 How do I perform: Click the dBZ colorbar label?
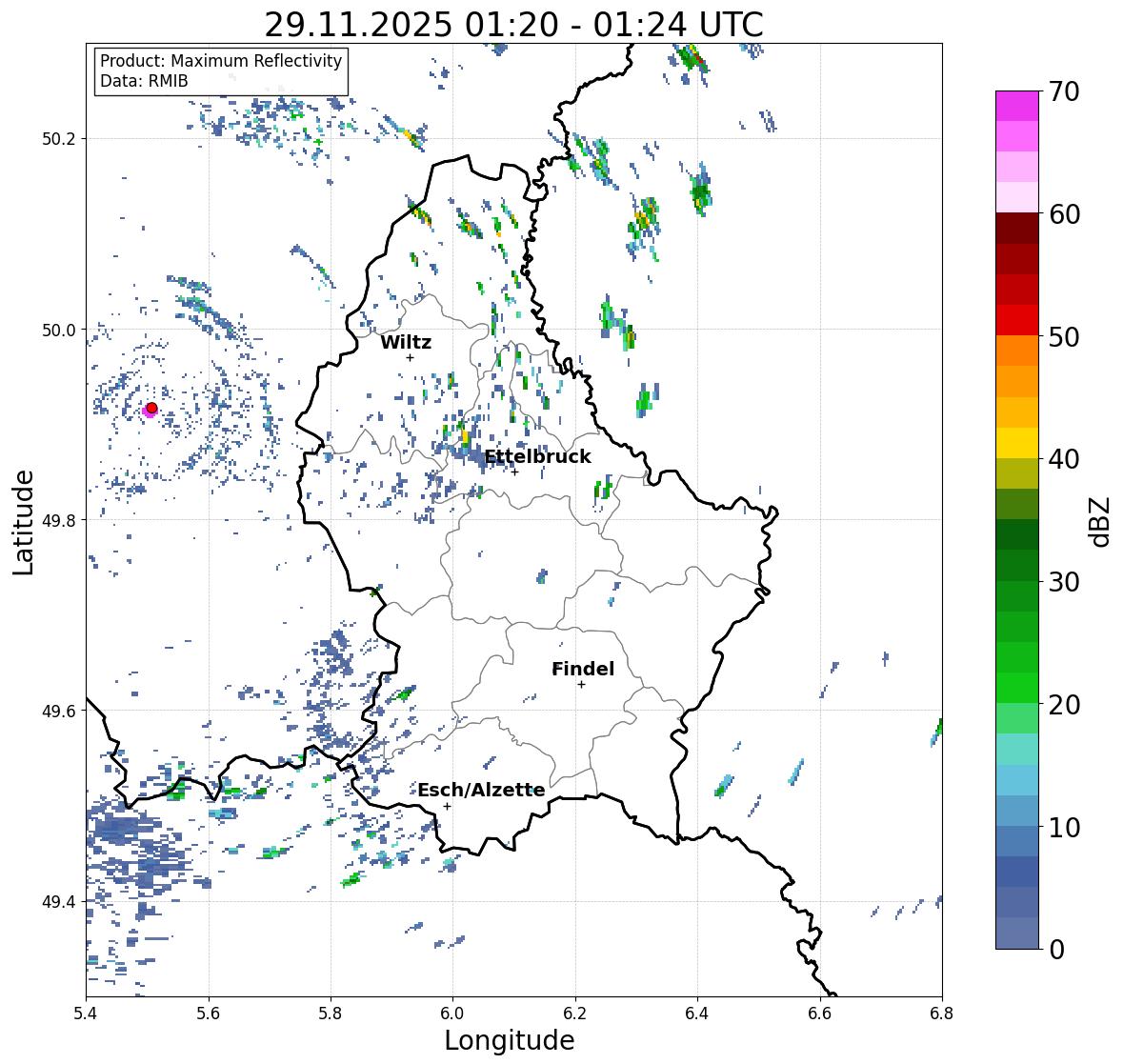click(1101, 522)
